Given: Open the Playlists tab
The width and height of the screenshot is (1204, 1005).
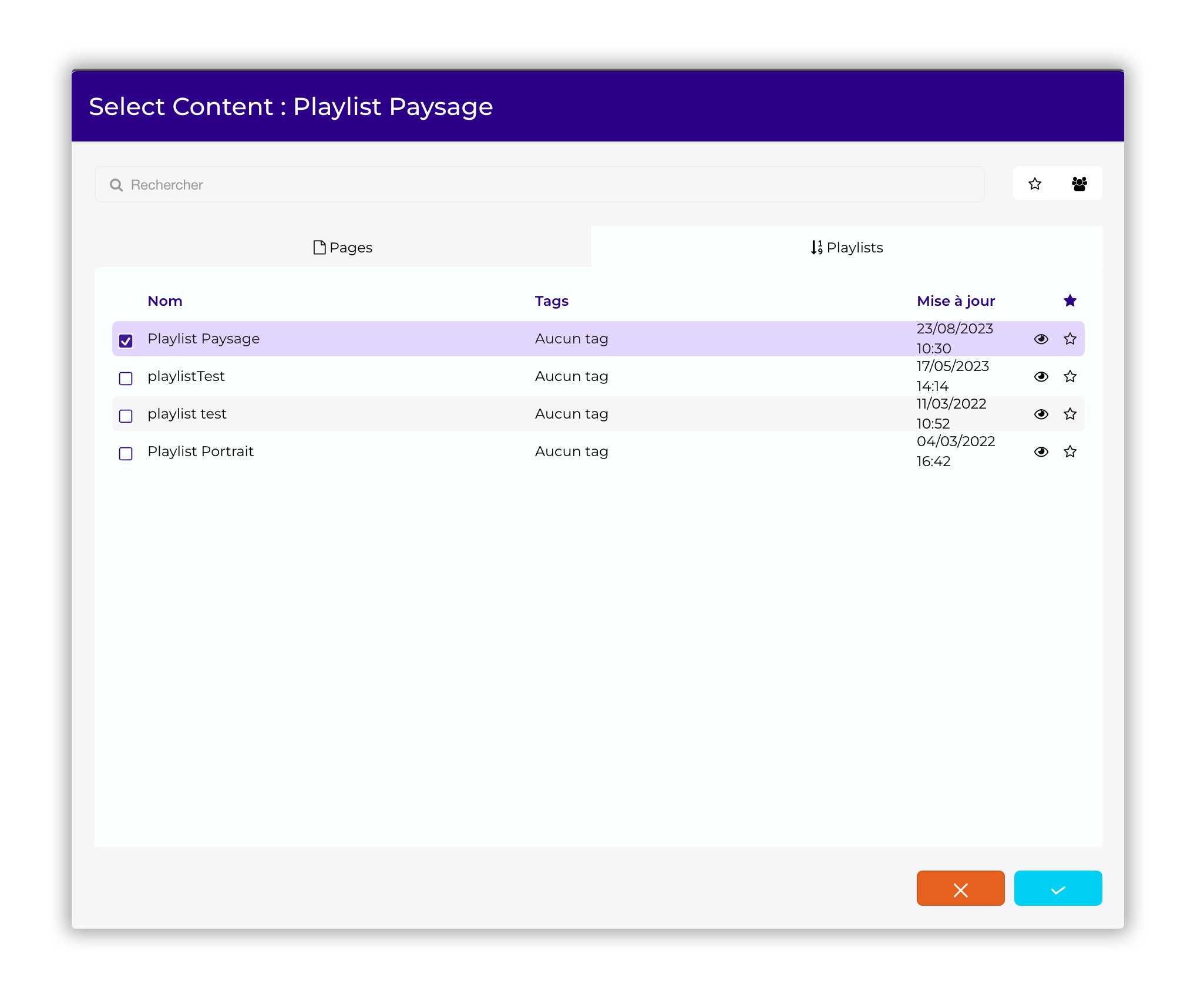Looking at the screenshot, I should (x=846, y=248).
